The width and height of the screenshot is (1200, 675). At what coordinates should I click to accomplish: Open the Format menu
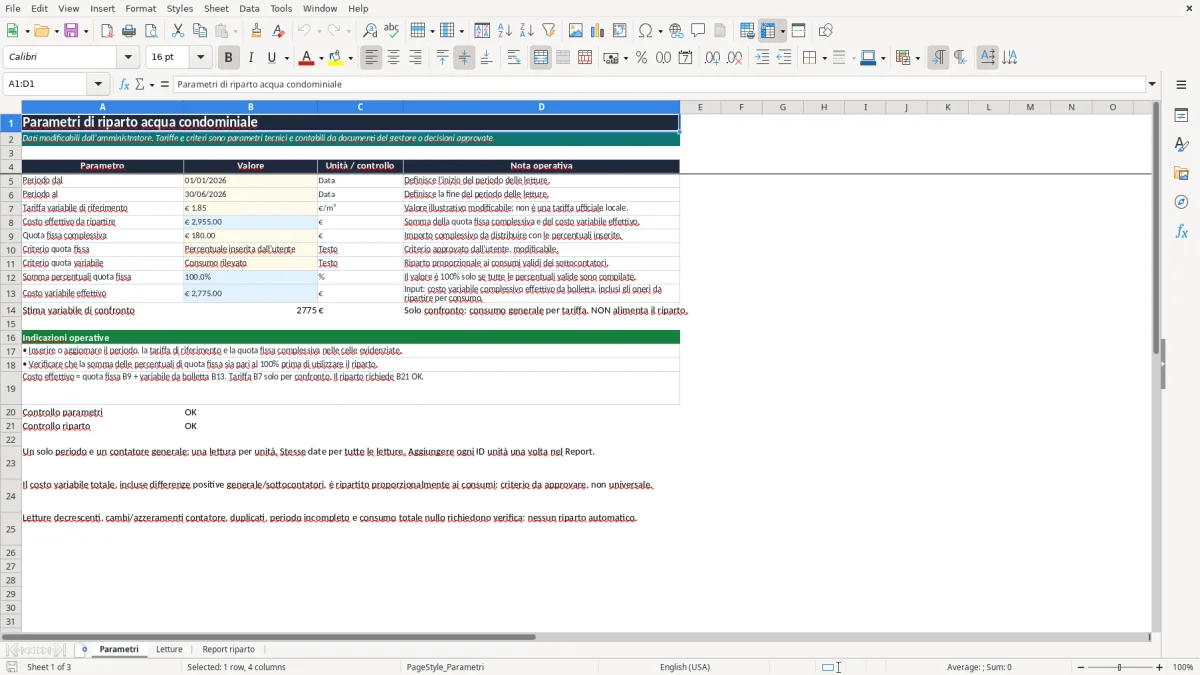pyautogui.click(x=140, y=8)
